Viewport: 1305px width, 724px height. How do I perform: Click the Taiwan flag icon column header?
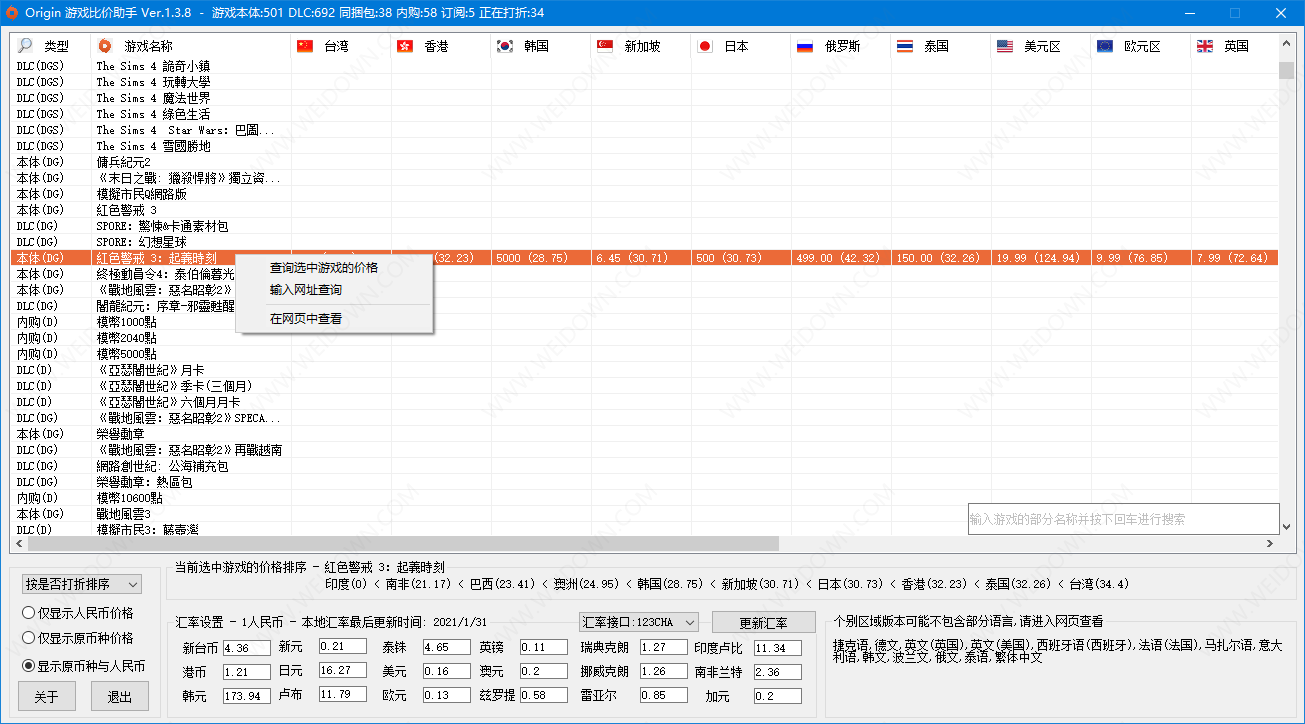point(306,46)
